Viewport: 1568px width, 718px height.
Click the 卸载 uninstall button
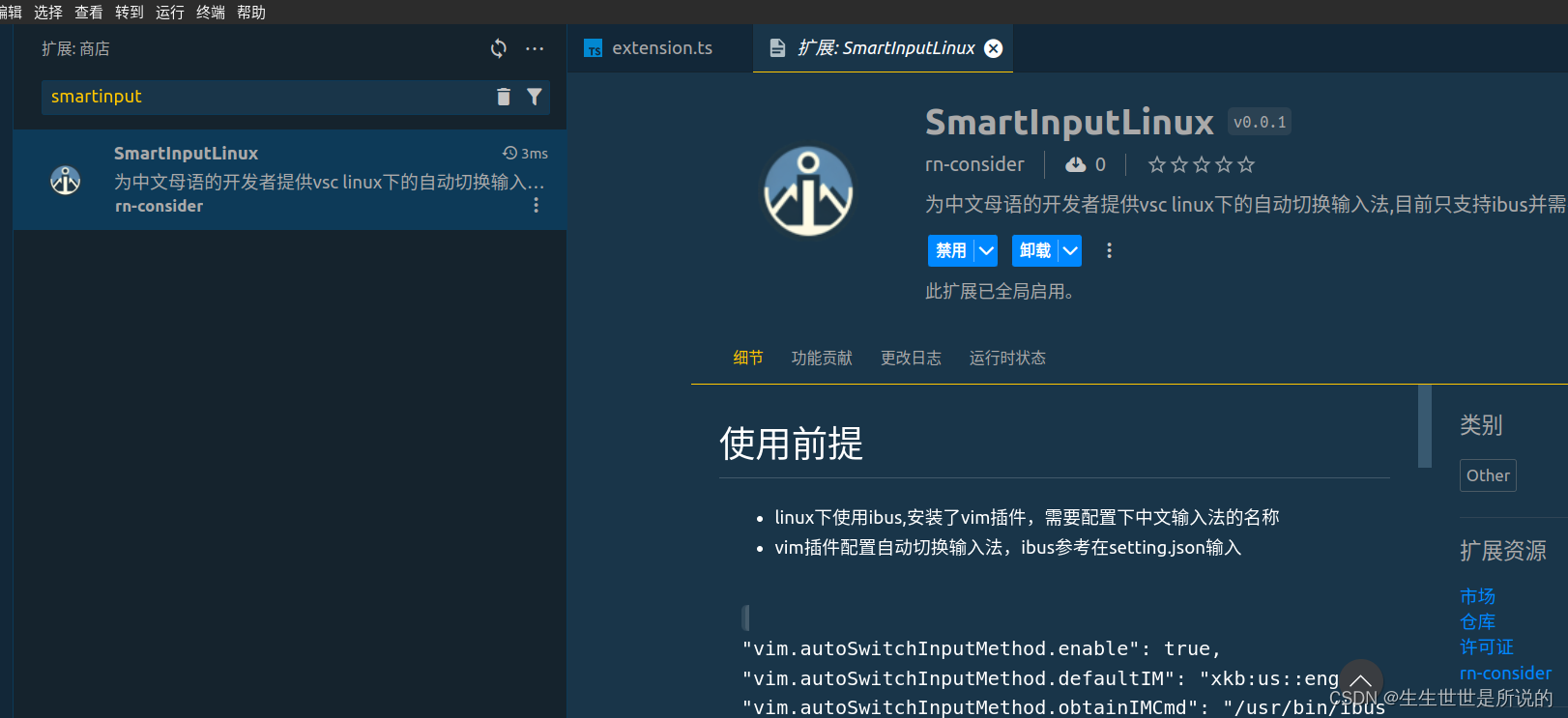(1035, 250)
